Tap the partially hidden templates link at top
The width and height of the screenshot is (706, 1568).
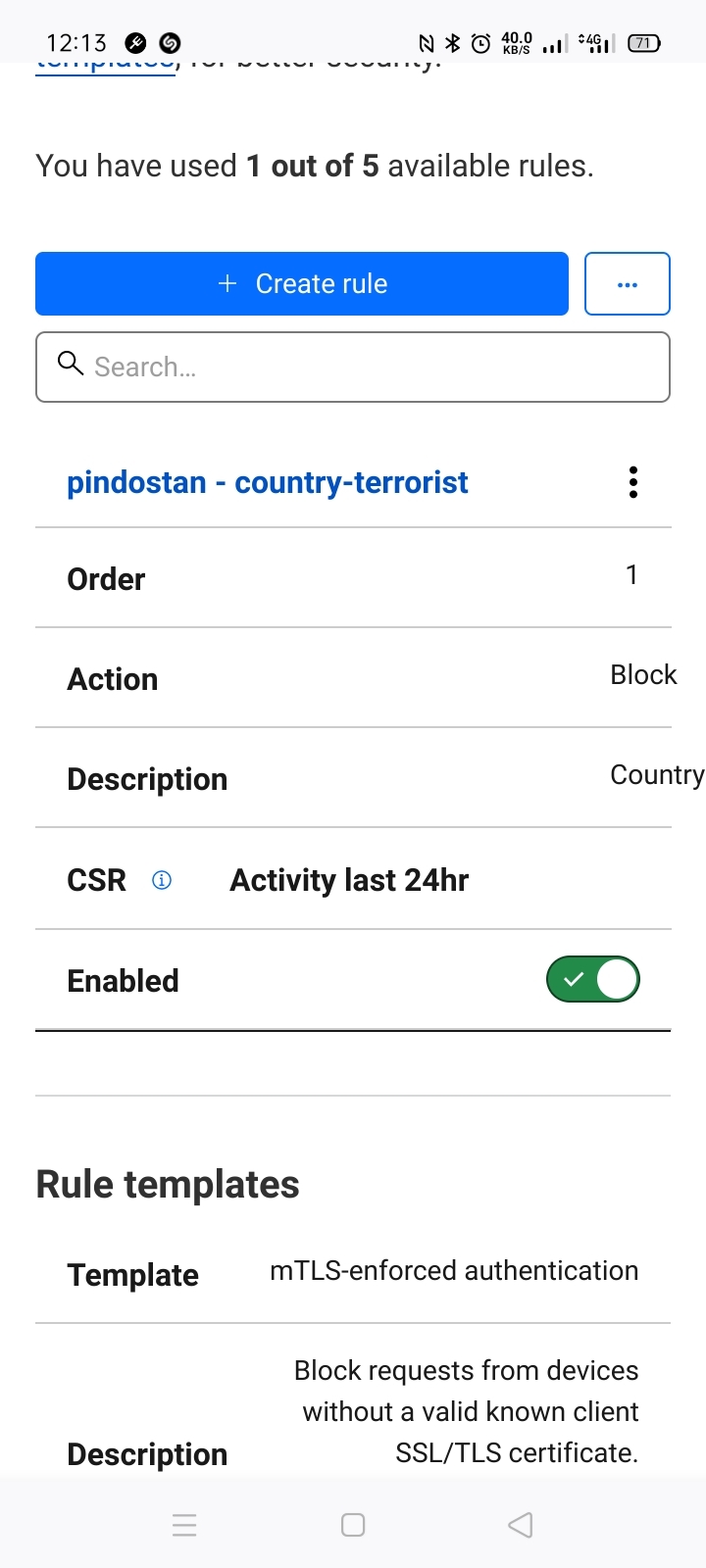[106, 67]
